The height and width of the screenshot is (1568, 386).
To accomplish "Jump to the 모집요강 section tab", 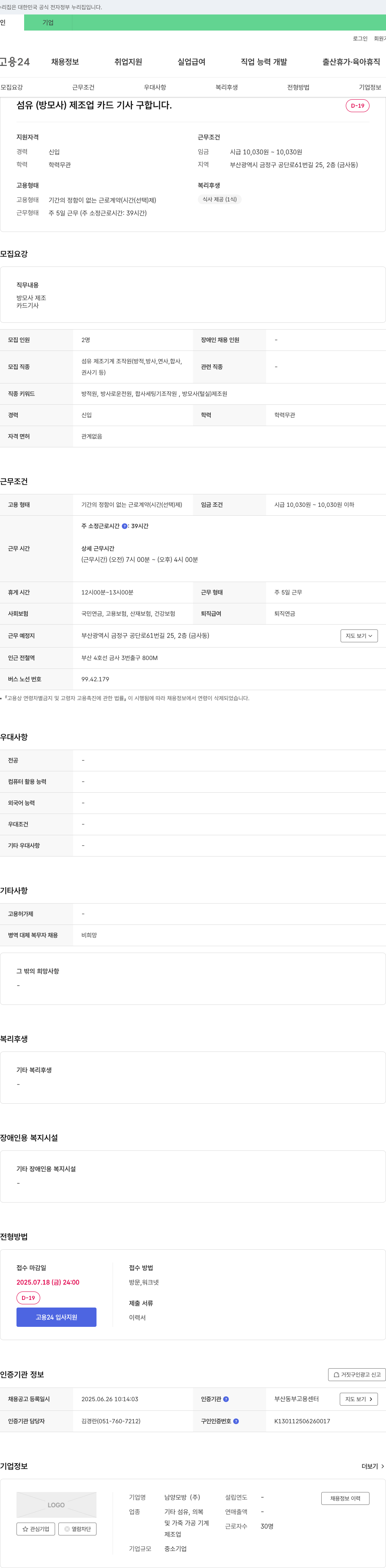I will (x=12, y=87).
